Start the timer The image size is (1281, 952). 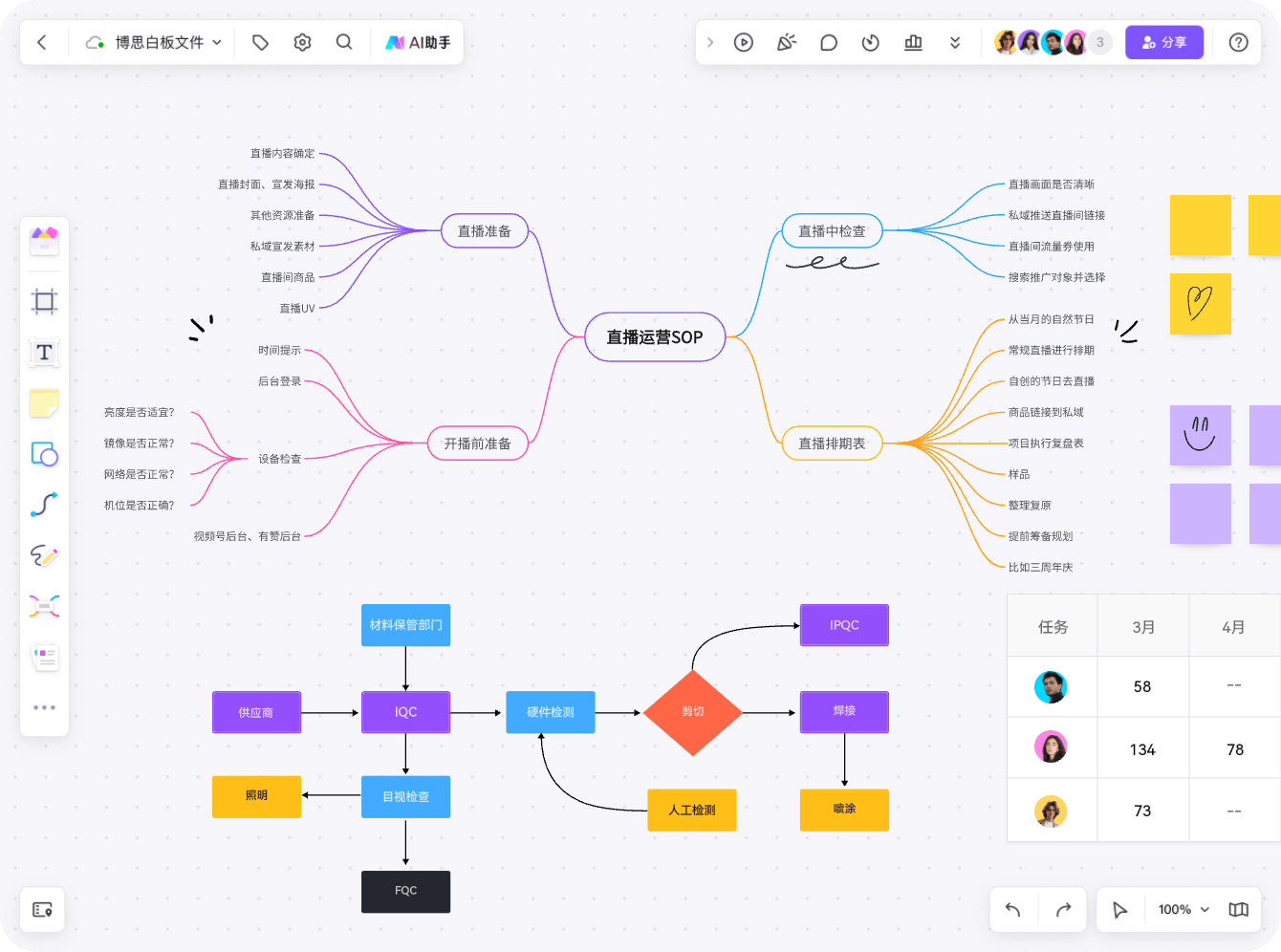click(870, 42)
